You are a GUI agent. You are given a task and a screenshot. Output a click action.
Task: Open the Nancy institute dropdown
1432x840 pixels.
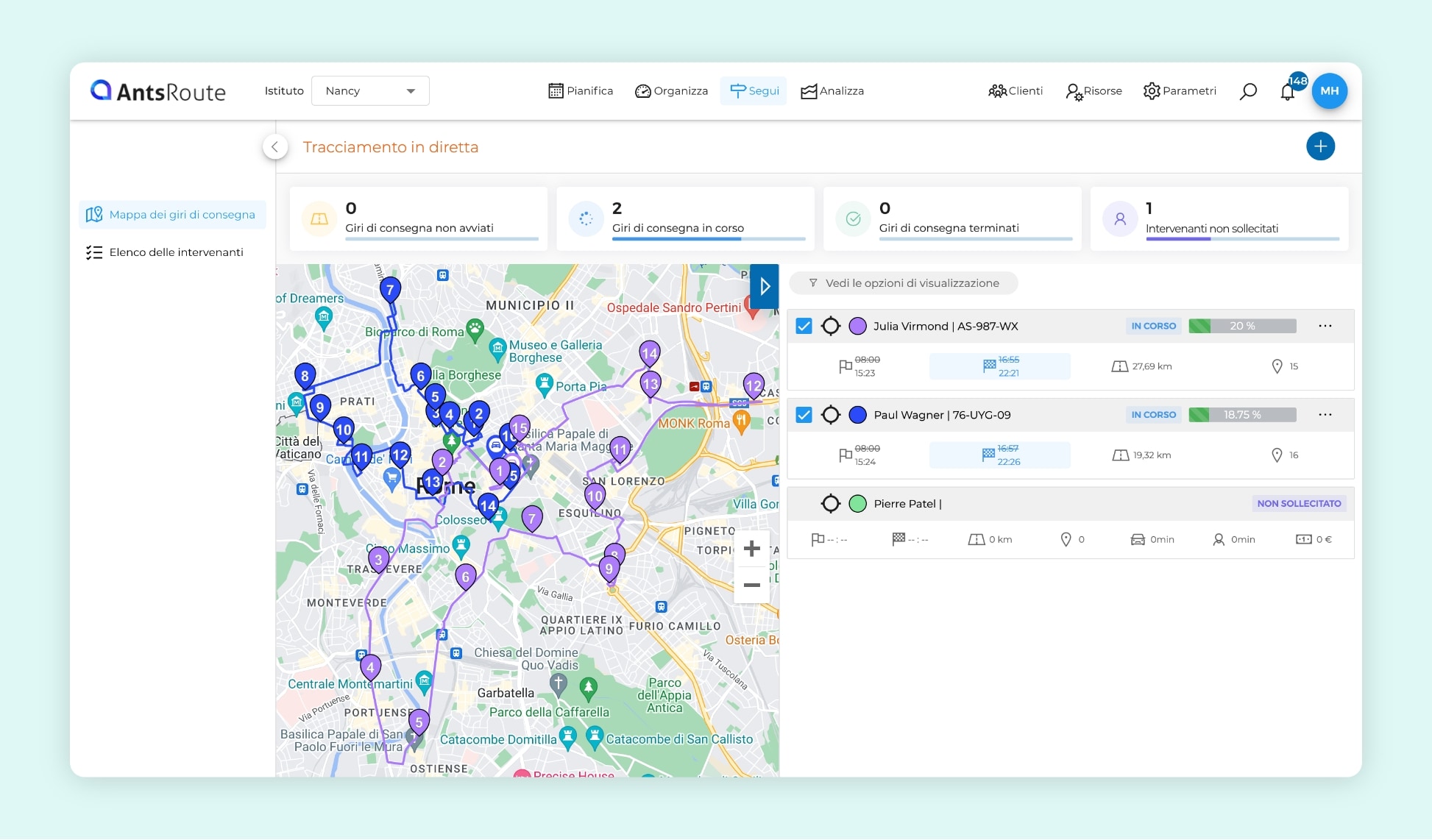coord(370,90)
